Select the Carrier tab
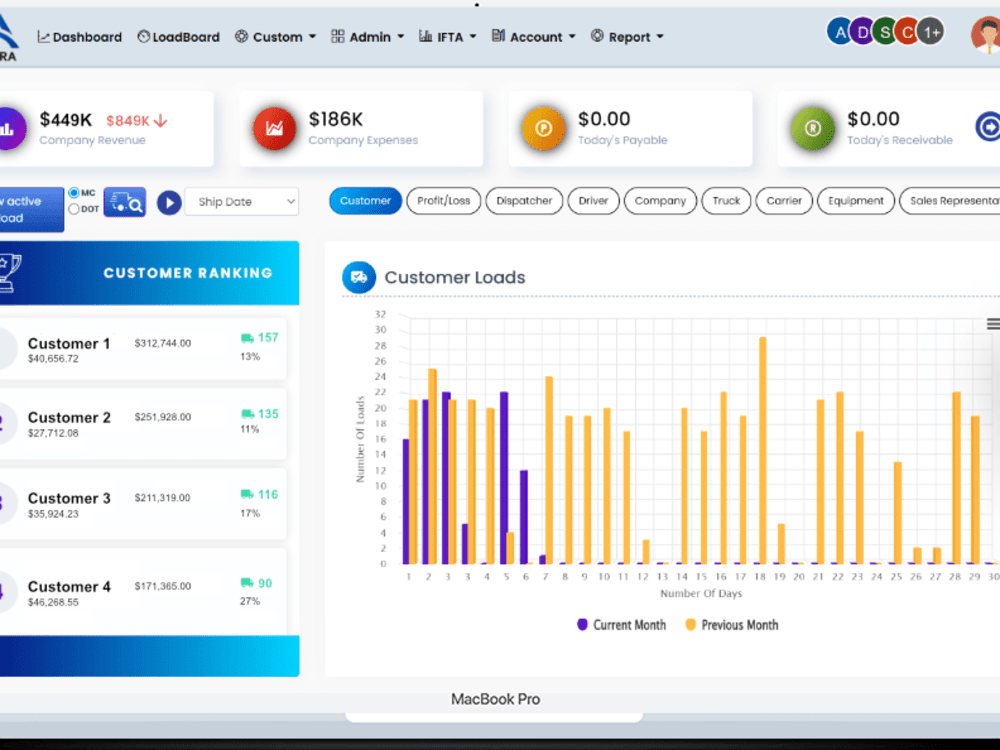The width and height of the screenshot is (1000, 750). coord(784,201)
